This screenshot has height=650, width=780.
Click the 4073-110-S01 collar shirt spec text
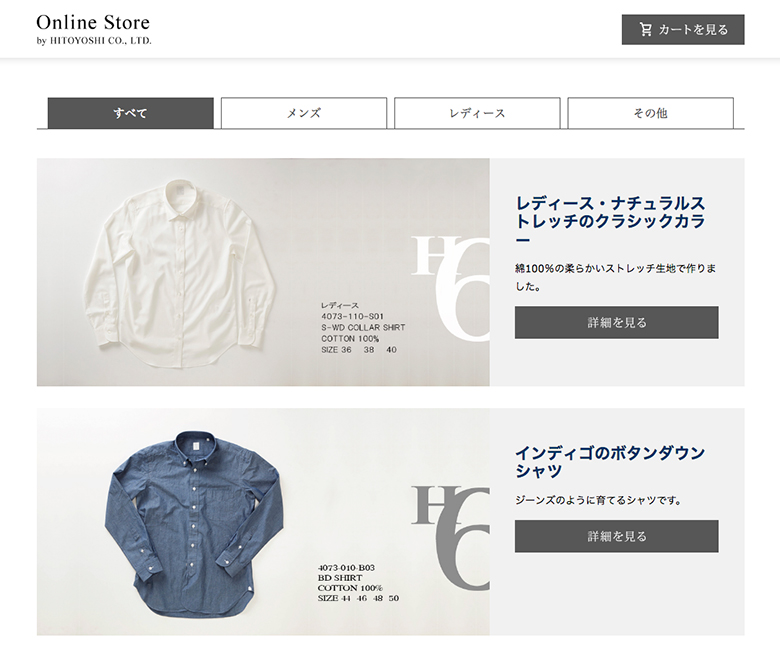(x=363, y=327)
